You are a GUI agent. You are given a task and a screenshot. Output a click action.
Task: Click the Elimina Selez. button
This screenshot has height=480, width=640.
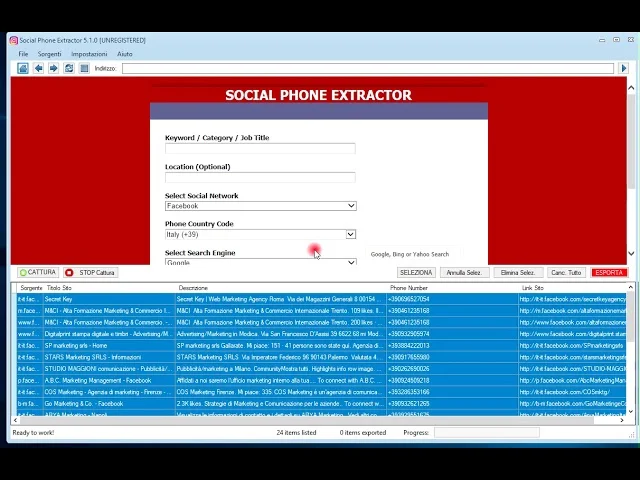click(518, 272)
